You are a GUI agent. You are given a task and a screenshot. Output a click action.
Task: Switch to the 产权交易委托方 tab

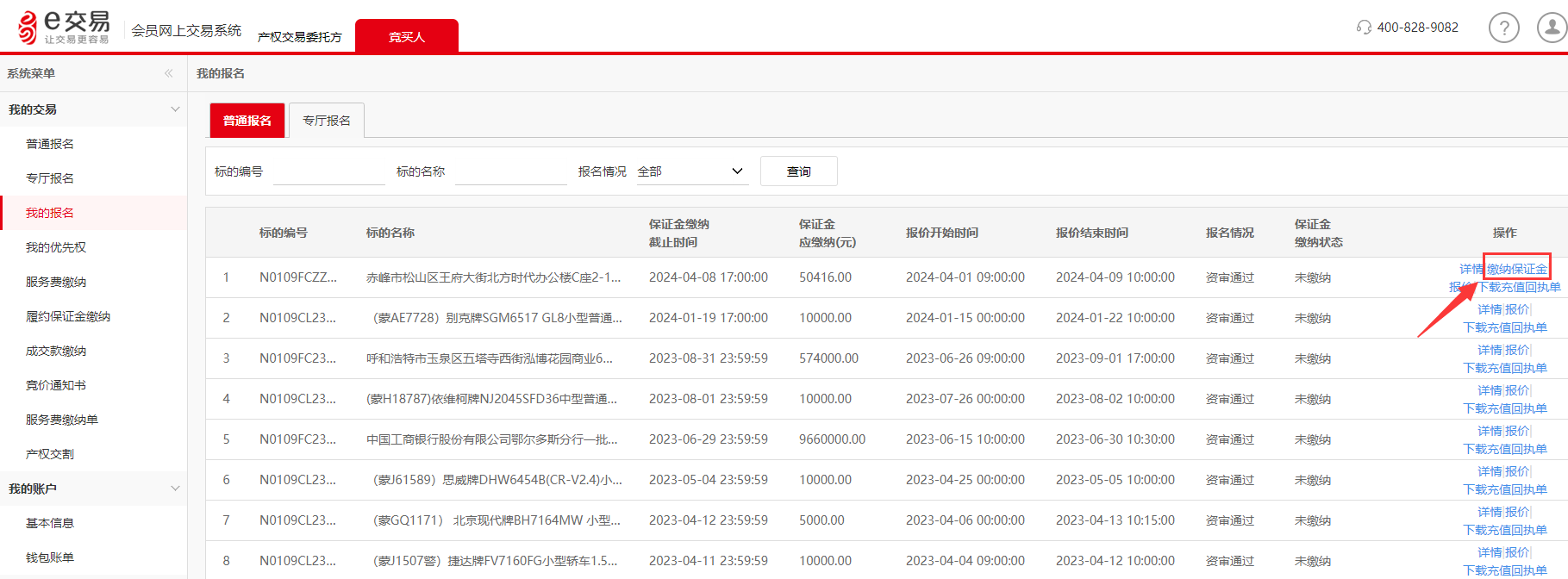(x=299, y=37)
